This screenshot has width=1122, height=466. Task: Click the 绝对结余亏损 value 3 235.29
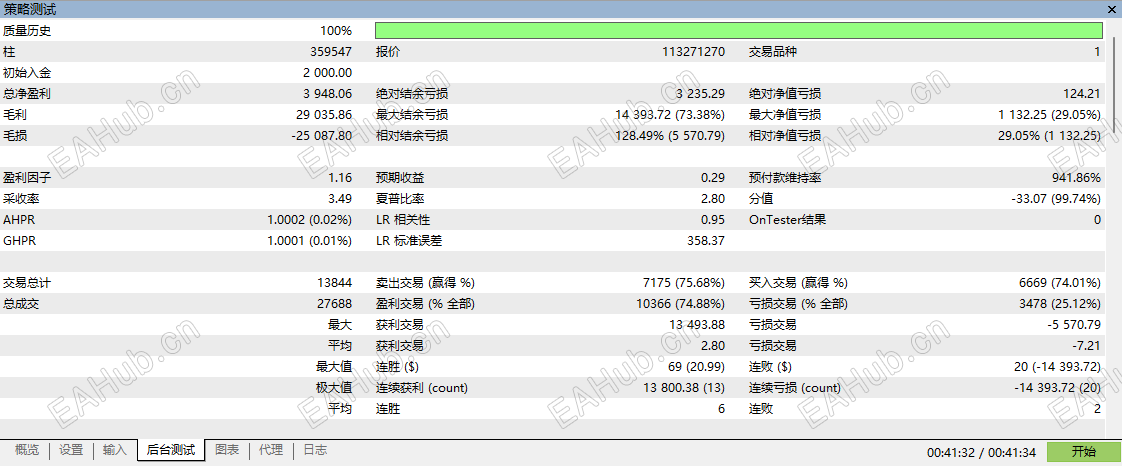pyautogui.click(x=700, y=94)
